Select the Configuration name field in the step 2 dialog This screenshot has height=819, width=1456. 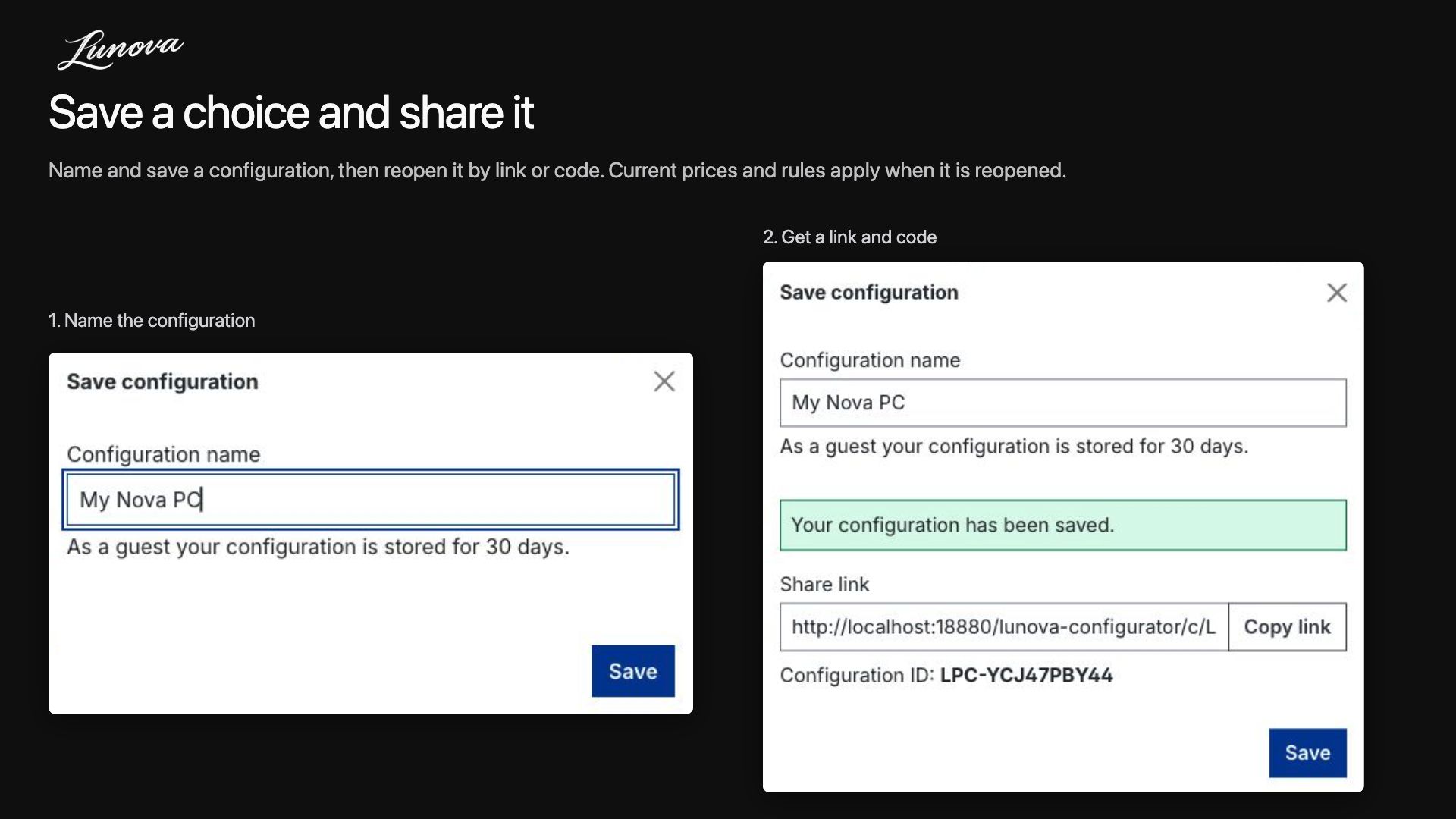pos(1063,403)
